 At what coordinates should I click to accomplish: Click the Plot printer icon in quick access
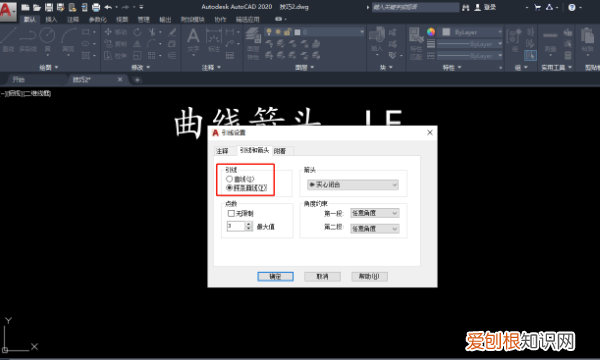pyautogui.click(x=96, y=7)
